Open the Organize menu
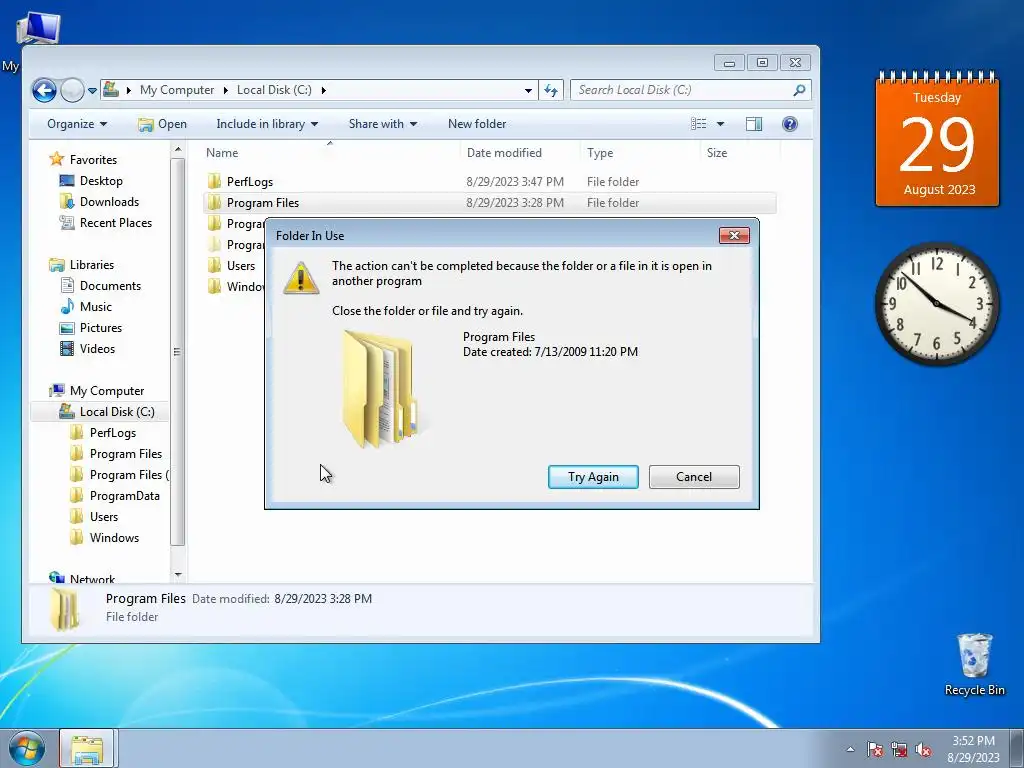The width and height of the screenshot is (1024, 768). coord(77,124)
